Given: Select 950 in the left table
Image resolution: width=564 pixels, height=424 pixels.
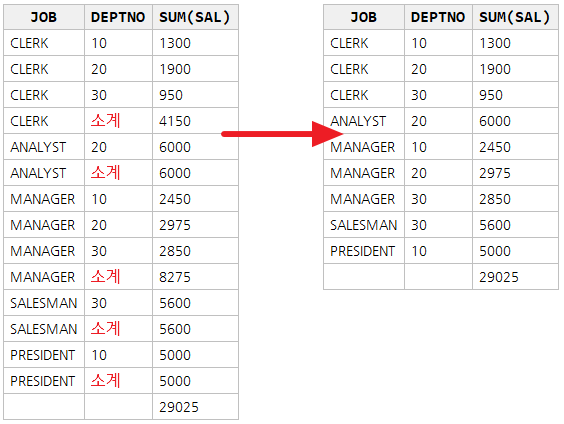Looking at the screenshot, I should tap(171, 95).
